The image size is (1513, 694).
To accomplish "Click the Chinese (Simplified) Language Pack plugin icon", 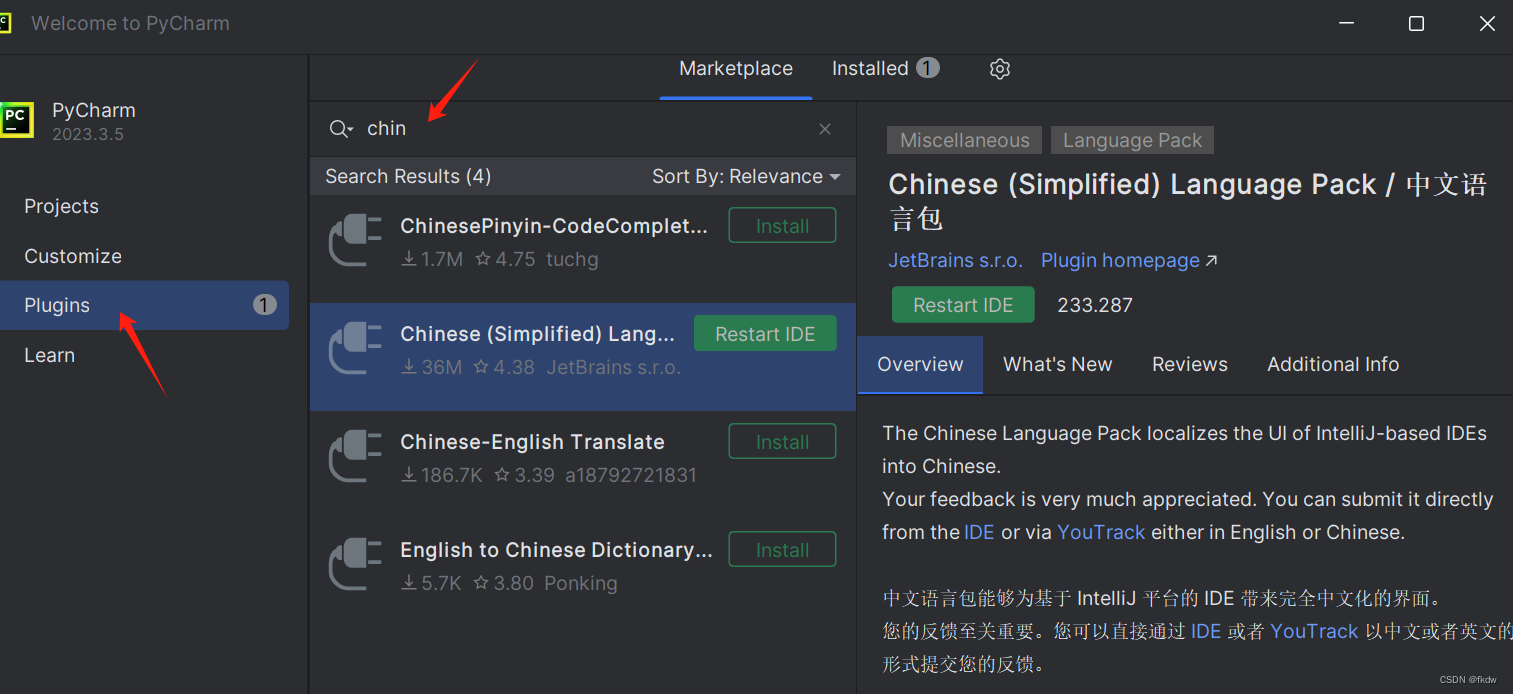I will [355, 348].
